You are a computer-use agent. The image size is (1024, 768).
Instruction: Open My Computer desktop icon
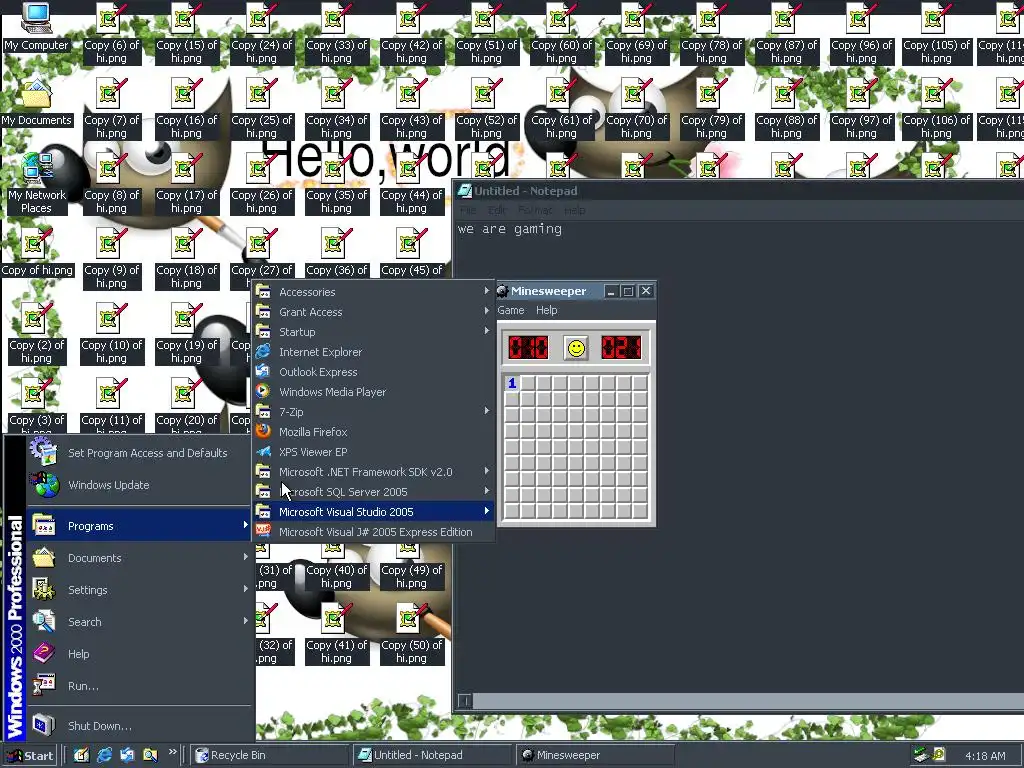[36, 27]
